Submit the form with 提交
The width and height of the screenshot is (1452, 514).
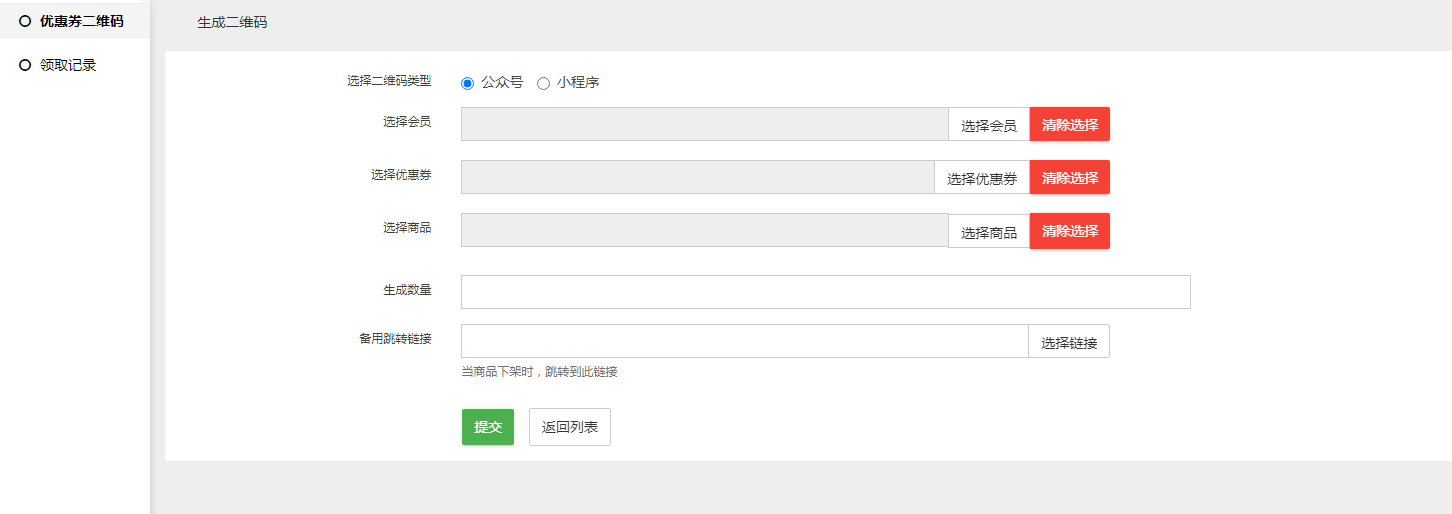click(x=487, y=427)
